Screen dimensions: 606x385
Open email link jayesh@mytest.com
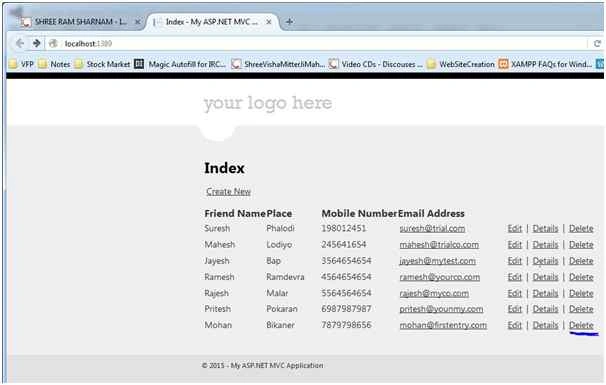(x=437, y=261)
